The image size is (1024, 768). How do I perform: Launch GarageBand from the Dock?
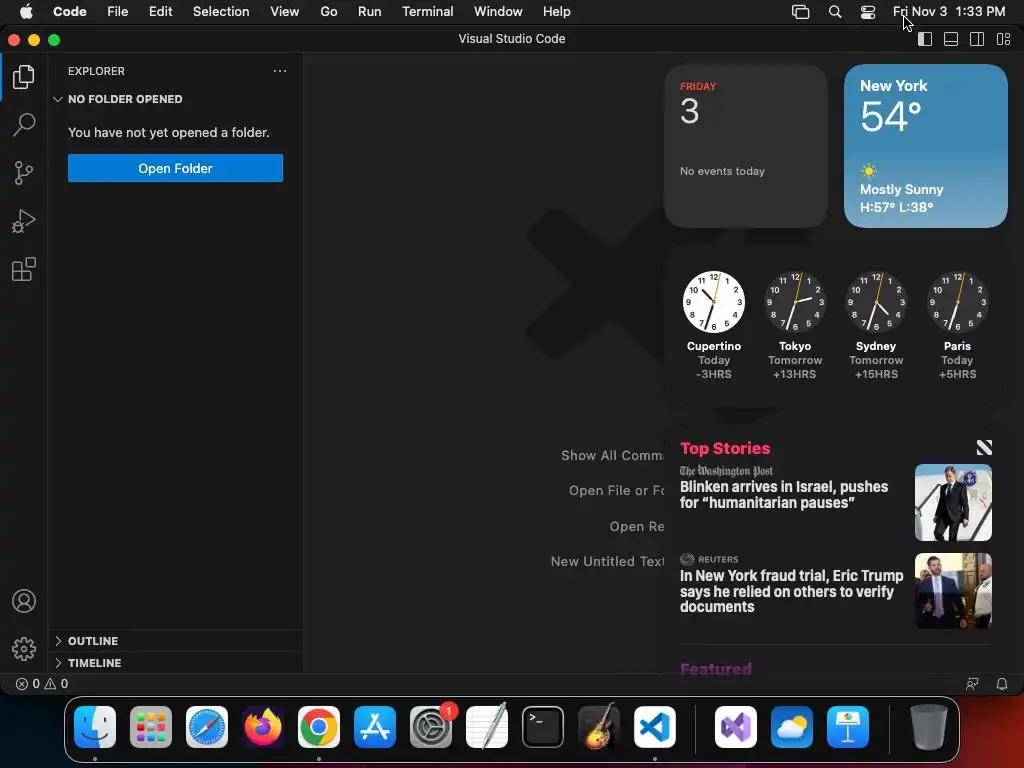click(599, 727)
